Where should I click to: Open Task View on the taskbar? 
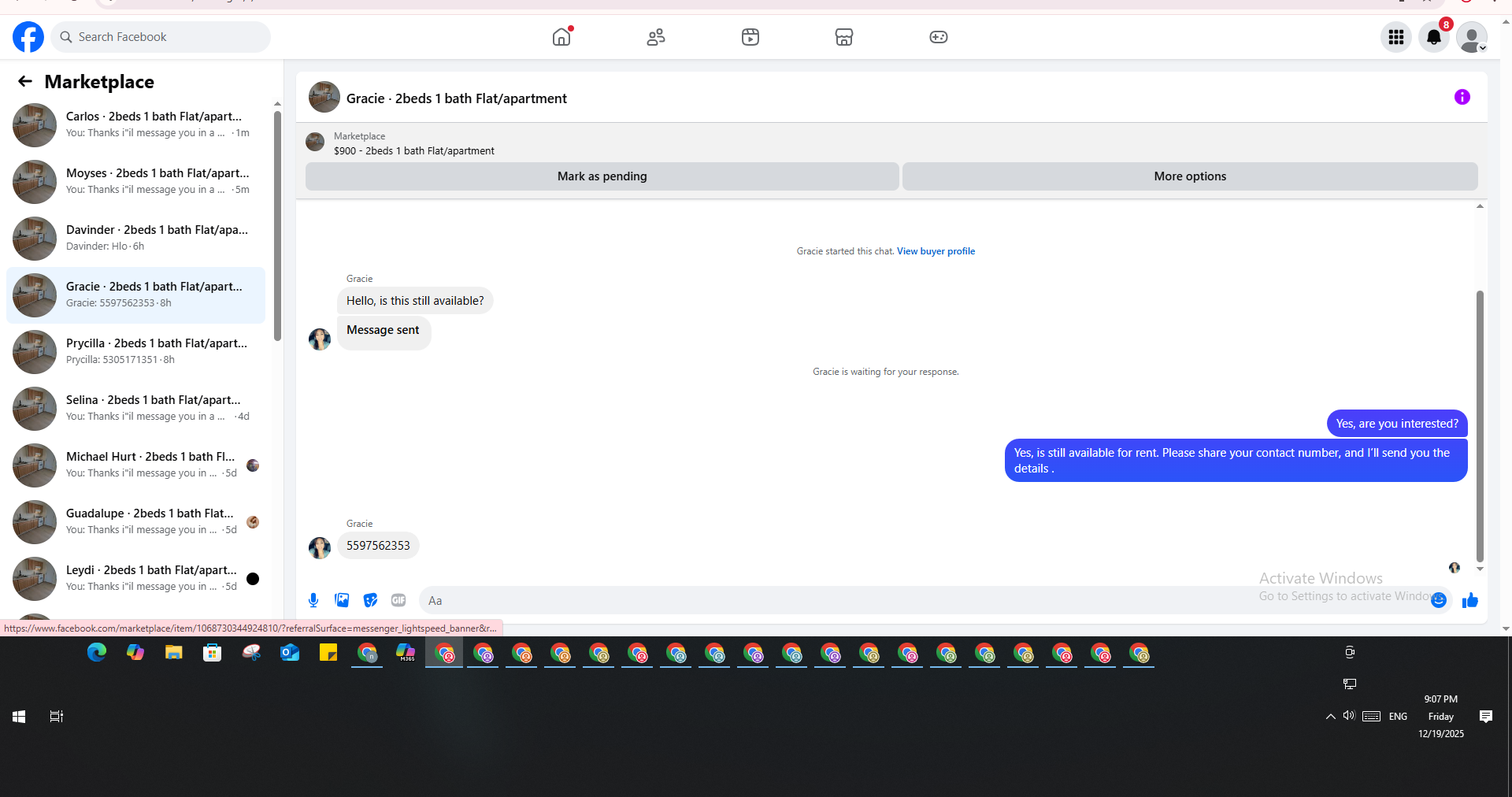click(x=57, y=717)
